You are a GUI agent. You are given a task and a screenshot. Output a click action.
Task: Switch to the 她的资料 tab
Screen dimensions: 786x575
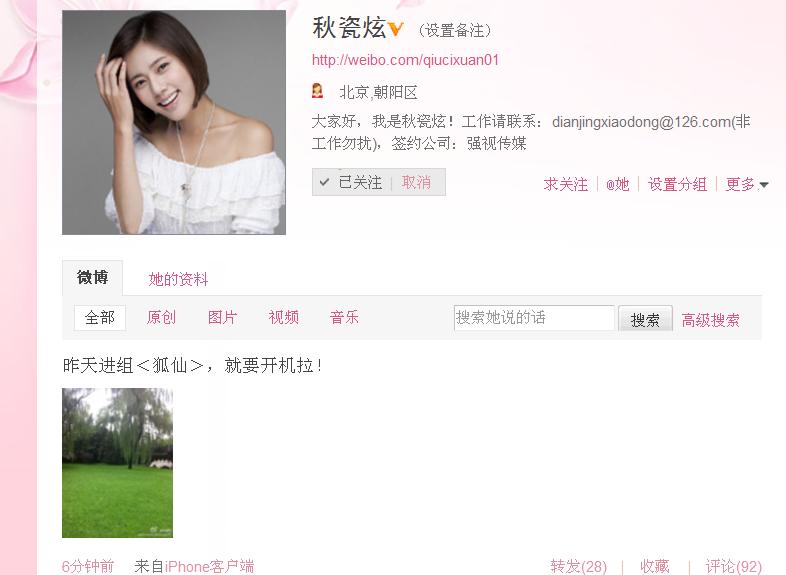click(178, 279)
